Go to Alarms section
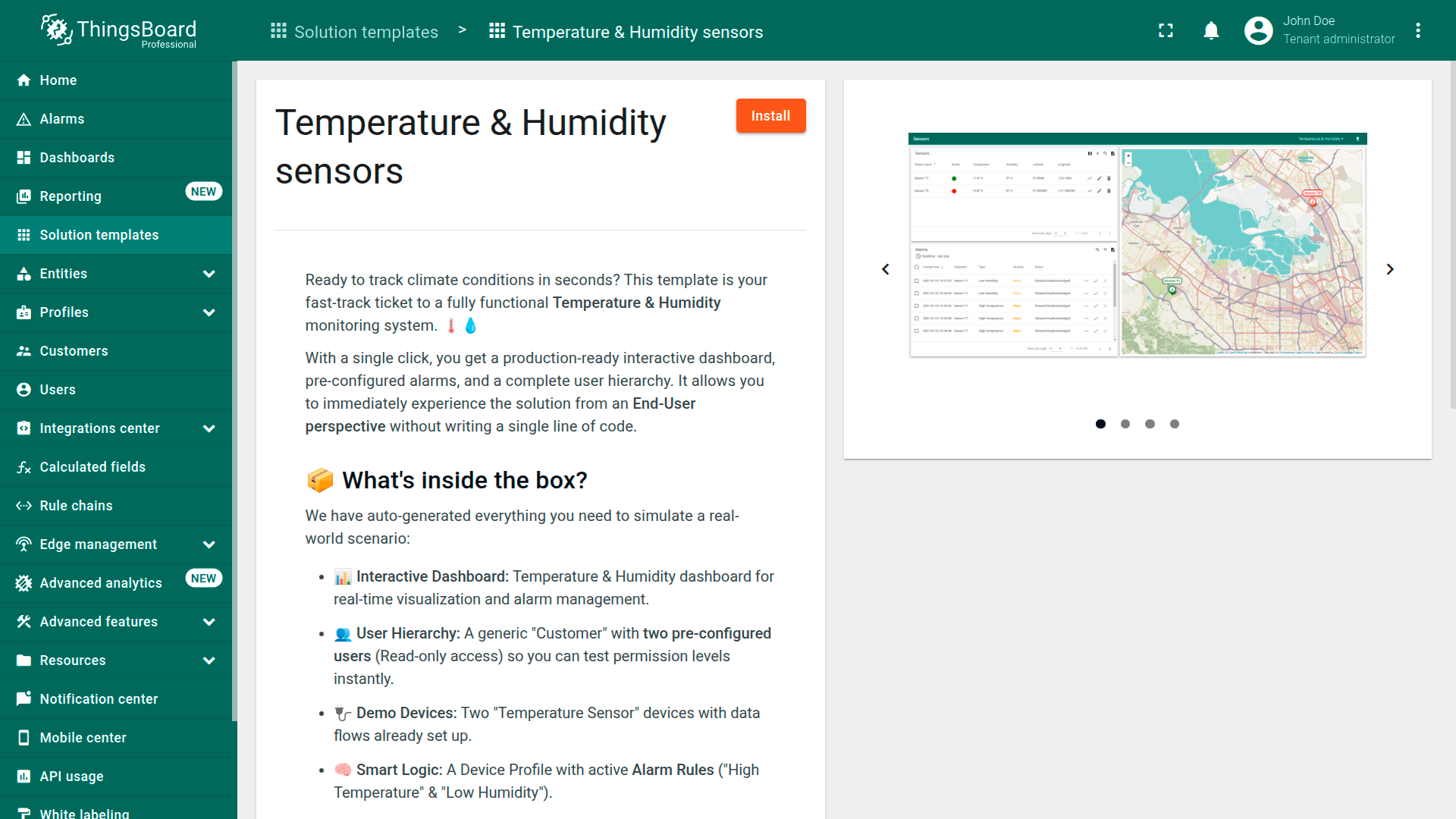Viewport: 1456px width, 819px height. click(x=62, y=119)
